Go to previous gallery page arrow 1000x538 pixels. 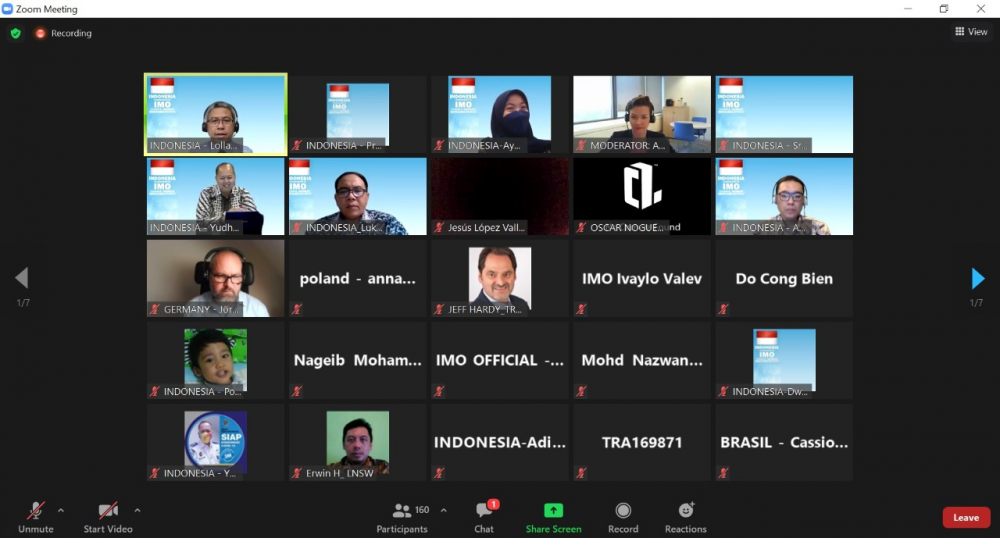coord(22,278)
